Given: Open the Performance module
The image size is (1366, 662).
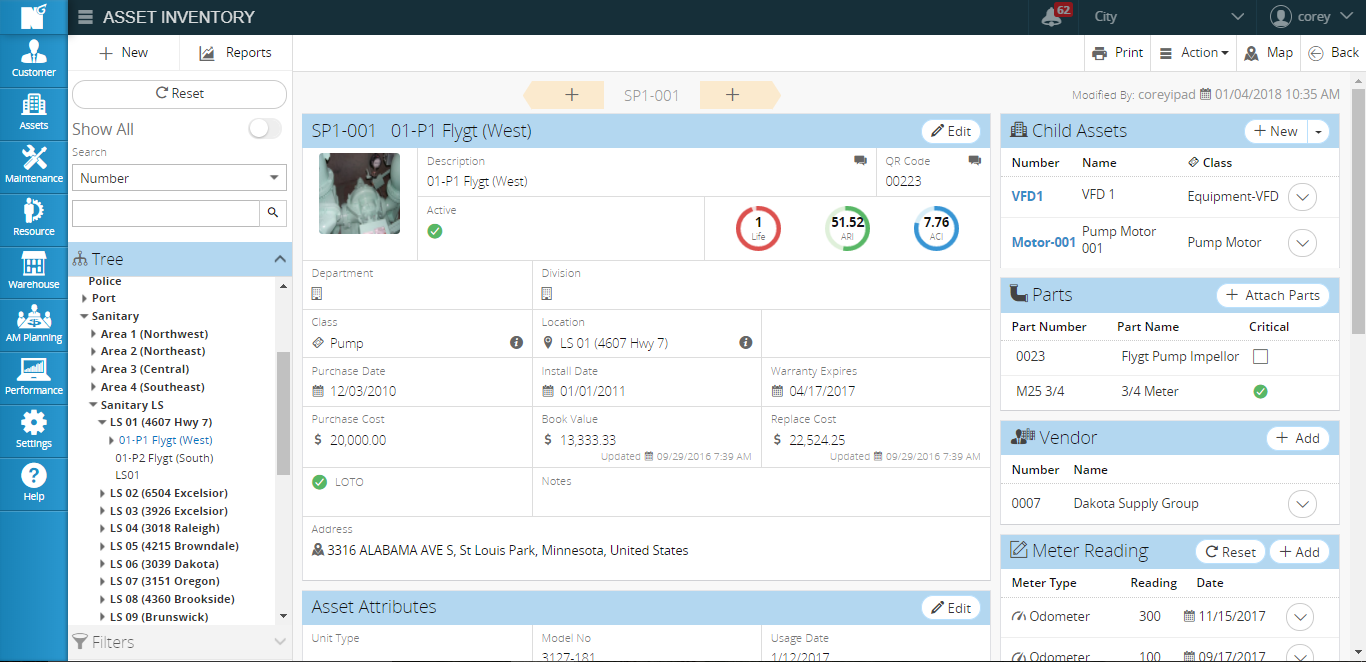Looking at the screenshot, I should (x=33, y=377).
